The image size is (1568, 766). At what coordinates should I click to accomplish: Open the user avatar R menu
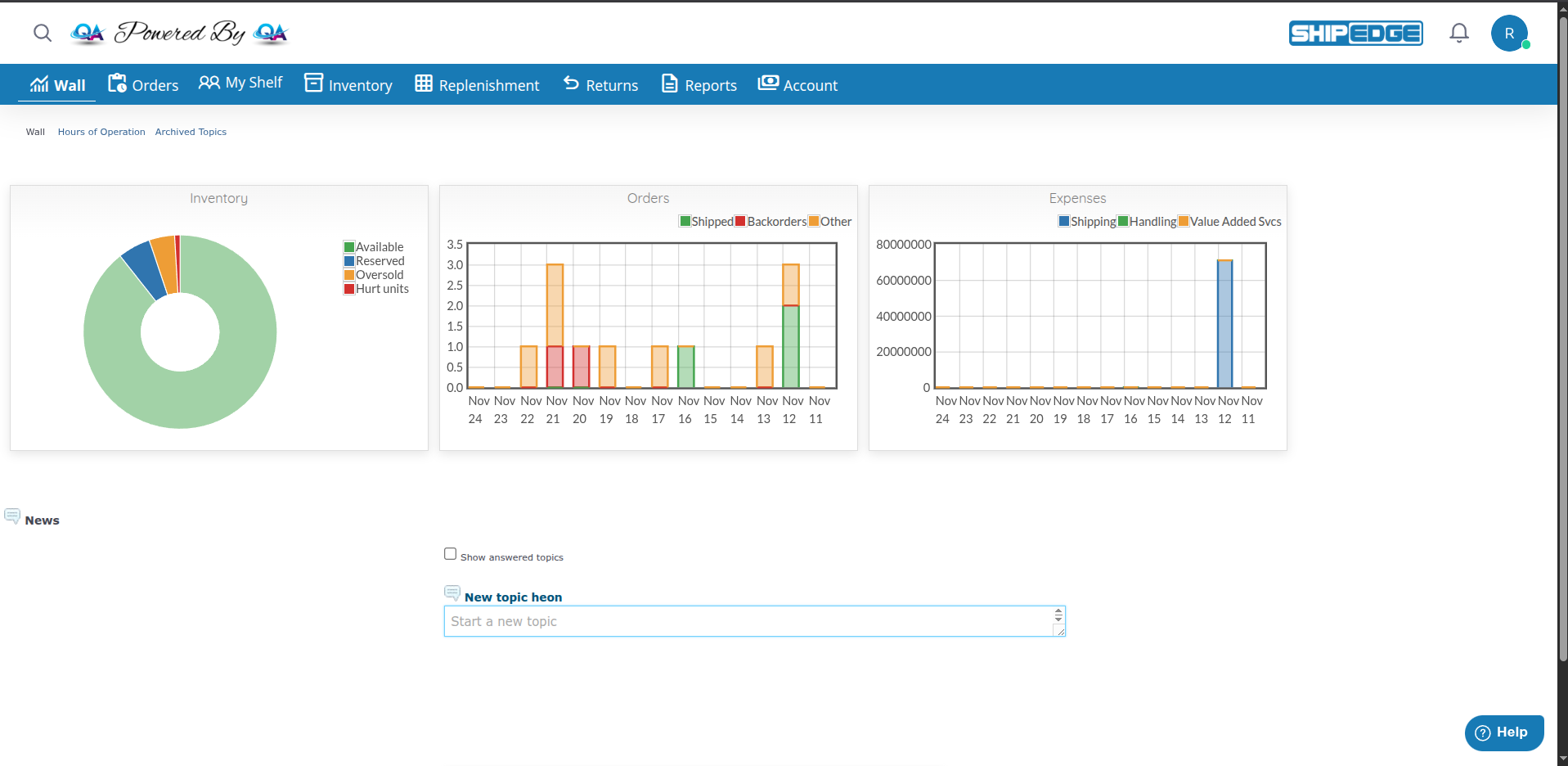1509,34
